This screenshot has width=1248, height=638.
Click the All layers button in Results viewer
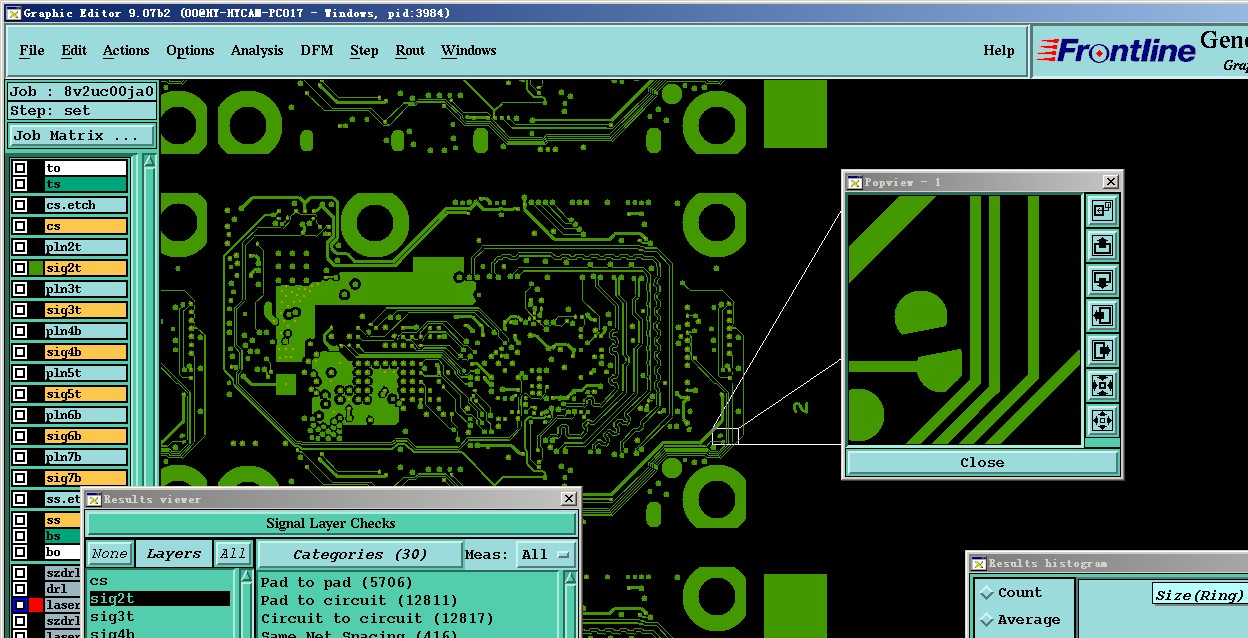tap(233, 554)
